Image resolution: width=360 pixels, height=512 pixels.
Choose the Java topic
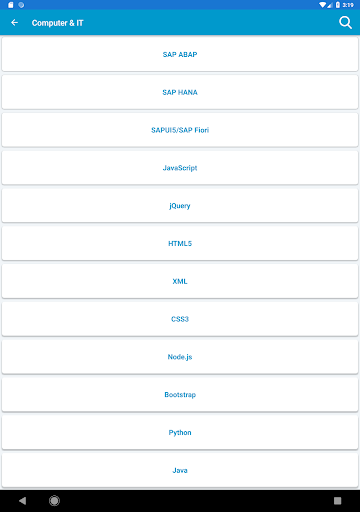(x=180, y=470)
